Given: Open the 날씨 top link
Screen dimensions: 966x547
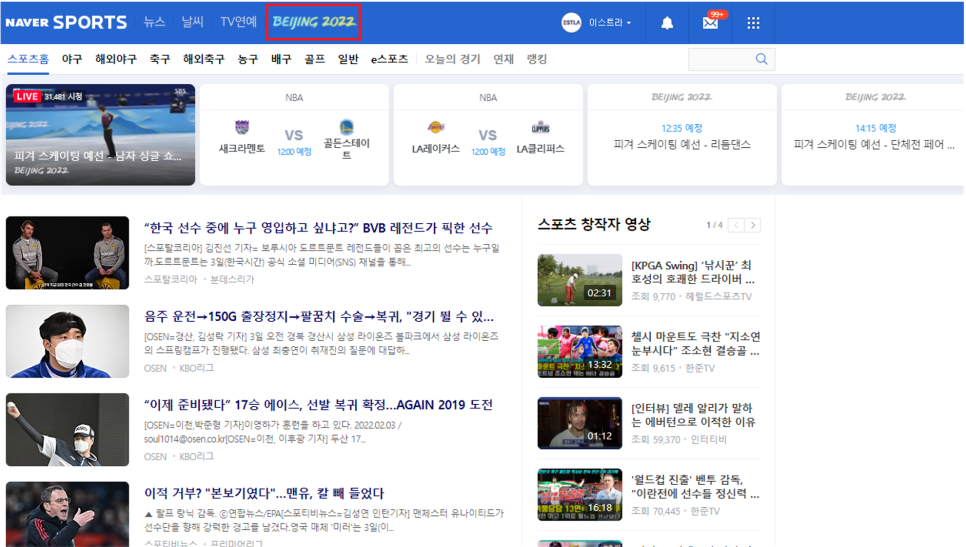Looking at the screenshot, I should (x=192, y=22).
